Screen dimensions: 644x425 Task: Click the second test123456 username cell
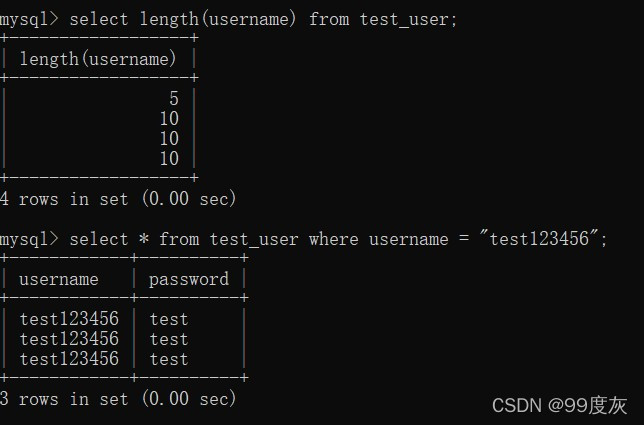(69, 339)
